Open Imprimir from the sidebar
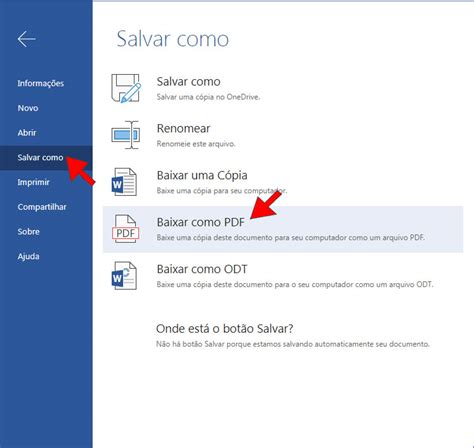Viewport: 474px width, 448px height. pos(33,182)
